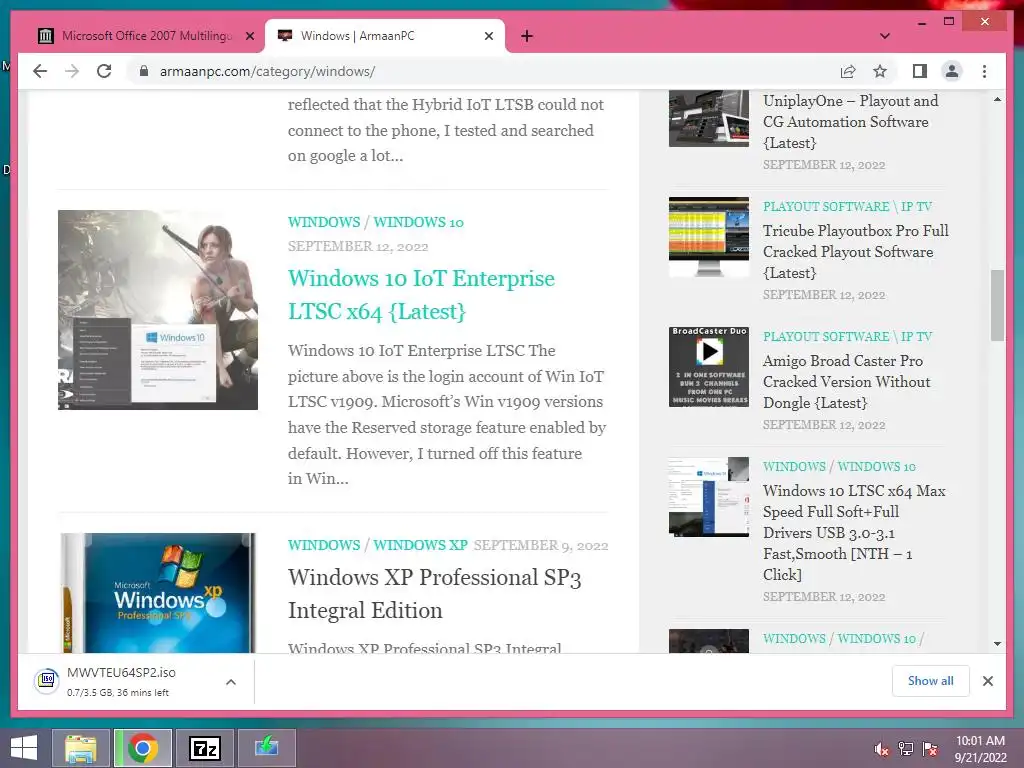This screenshot has width=1024, height=768.
Task: Click the Tricube Playoutbox monitor thumbnail
Action: click(x=709, y=237)
